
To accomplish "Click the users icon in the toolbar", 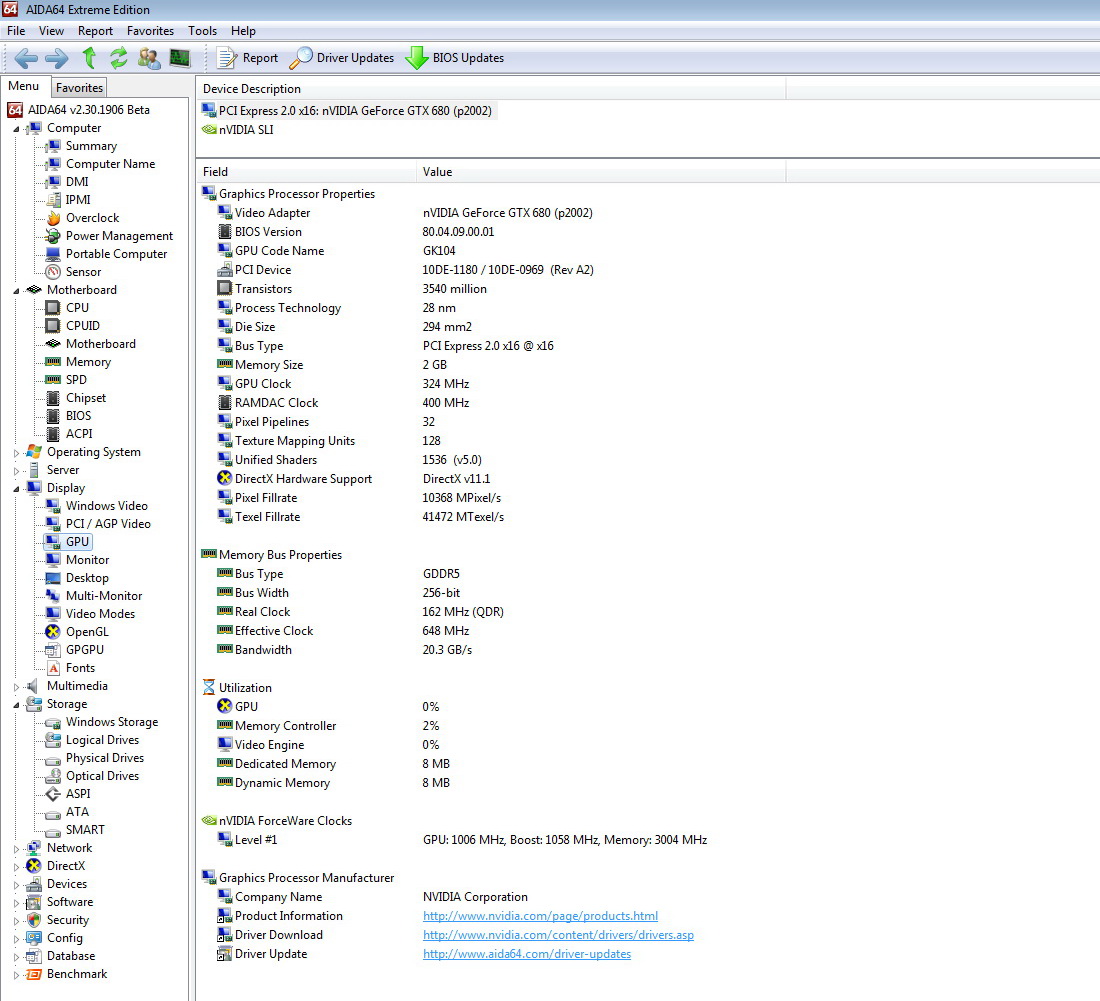I will click(149, 58).
